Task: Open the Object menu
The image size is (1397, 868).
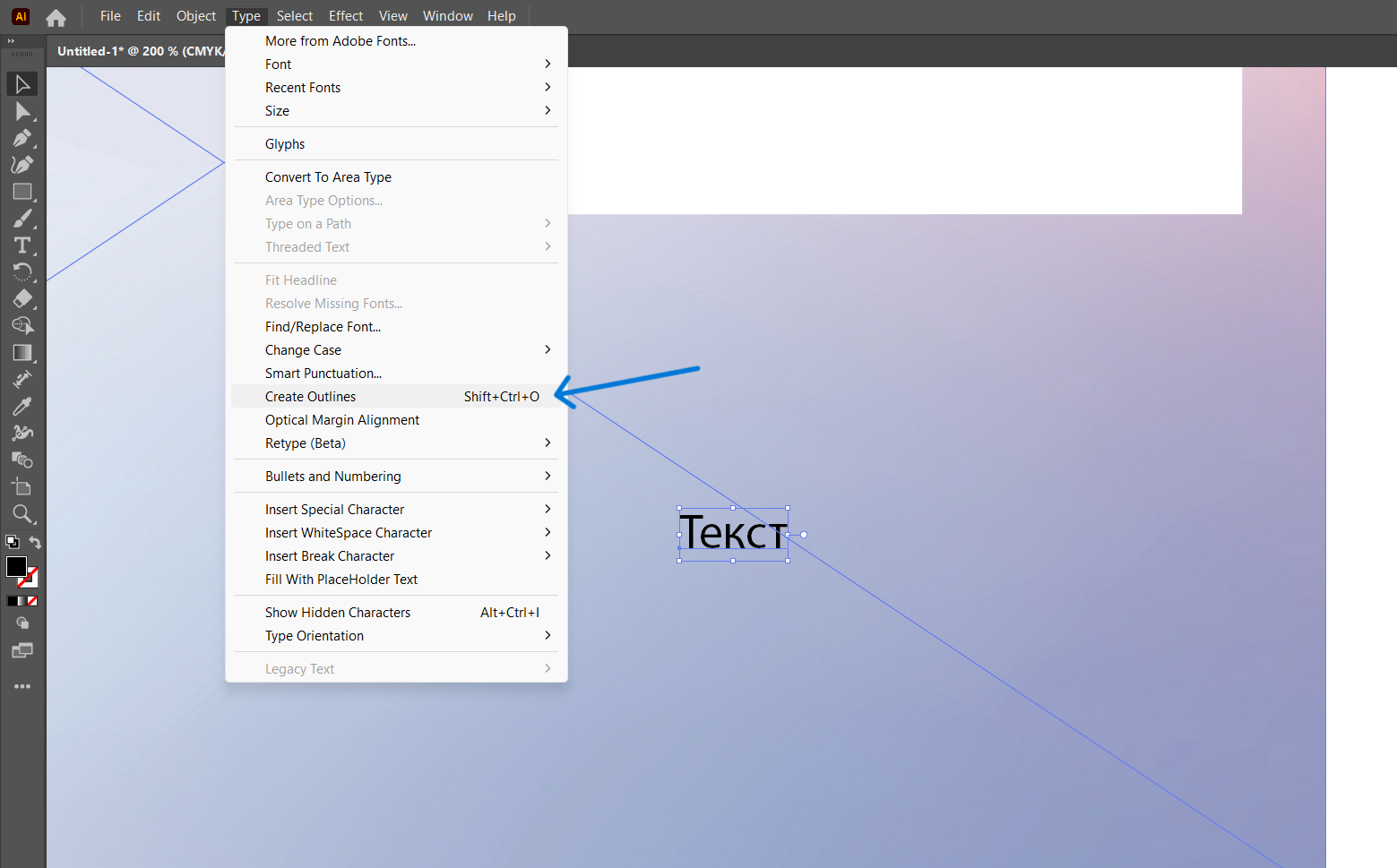Action: pyautogui.click(x=196, y=16)
